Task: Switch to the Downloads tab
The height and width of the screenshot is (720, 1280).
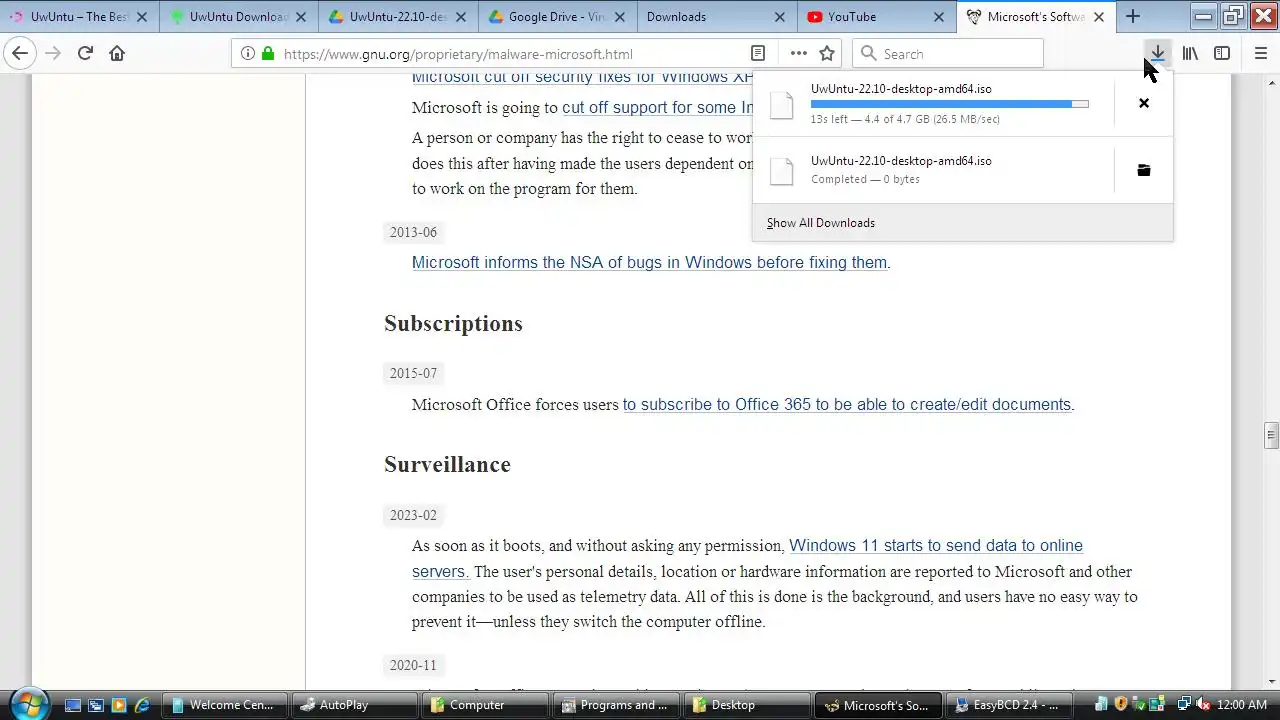Action: (x=717, y=17)
